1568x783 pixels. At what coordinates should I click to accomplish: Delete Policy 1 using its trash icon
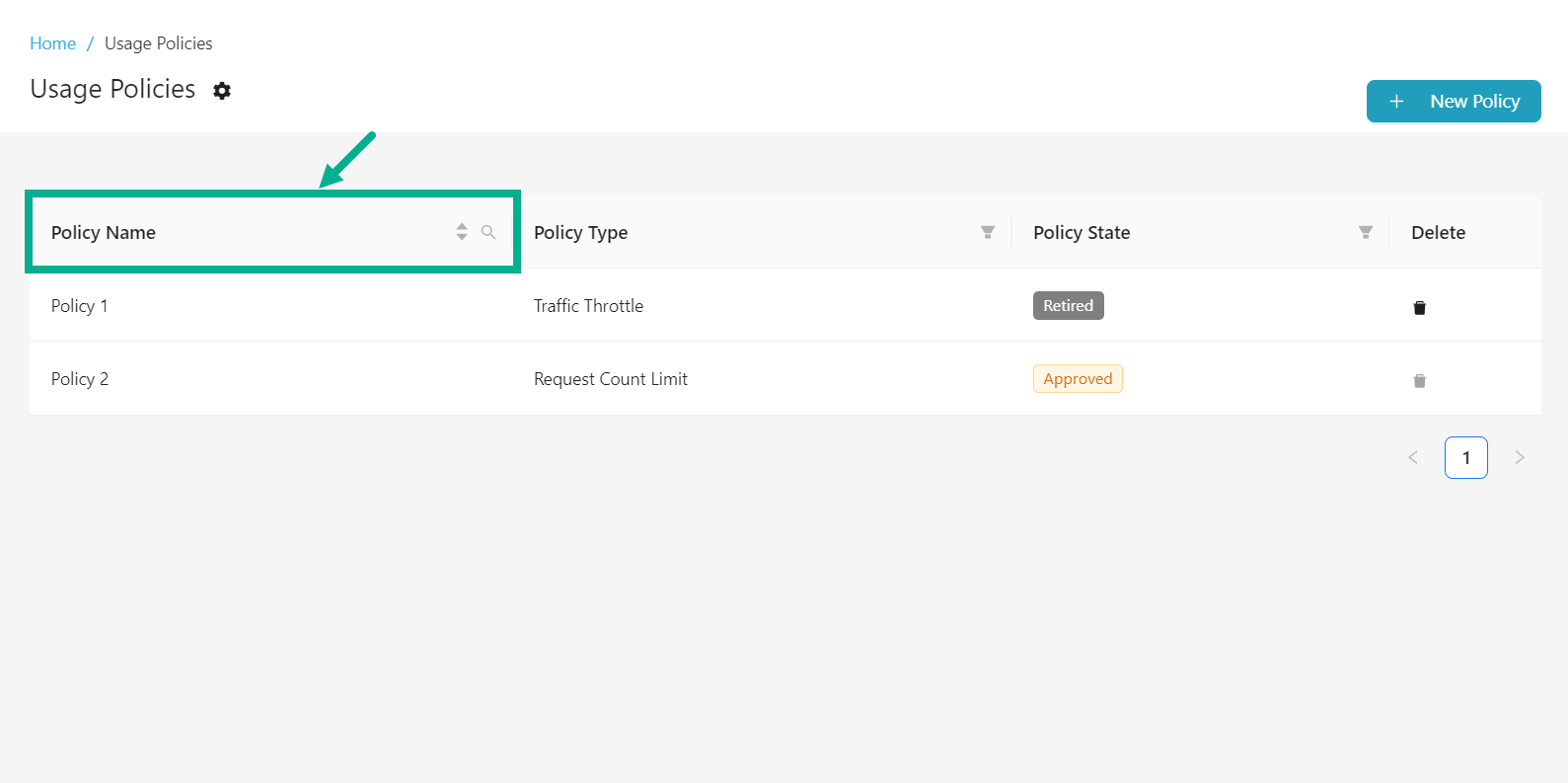(1419, 307)
